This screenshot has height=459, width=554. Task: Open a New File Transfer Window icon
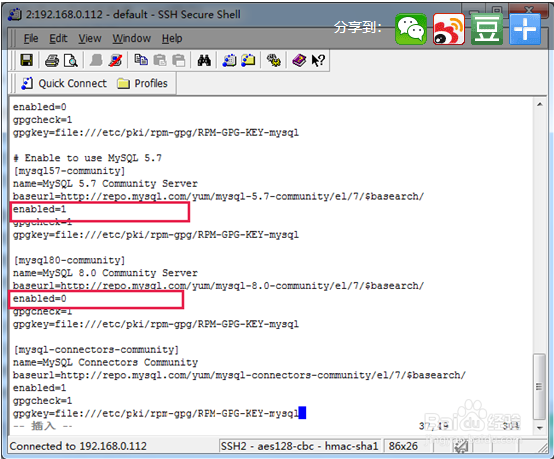click(x=248, y=60)
